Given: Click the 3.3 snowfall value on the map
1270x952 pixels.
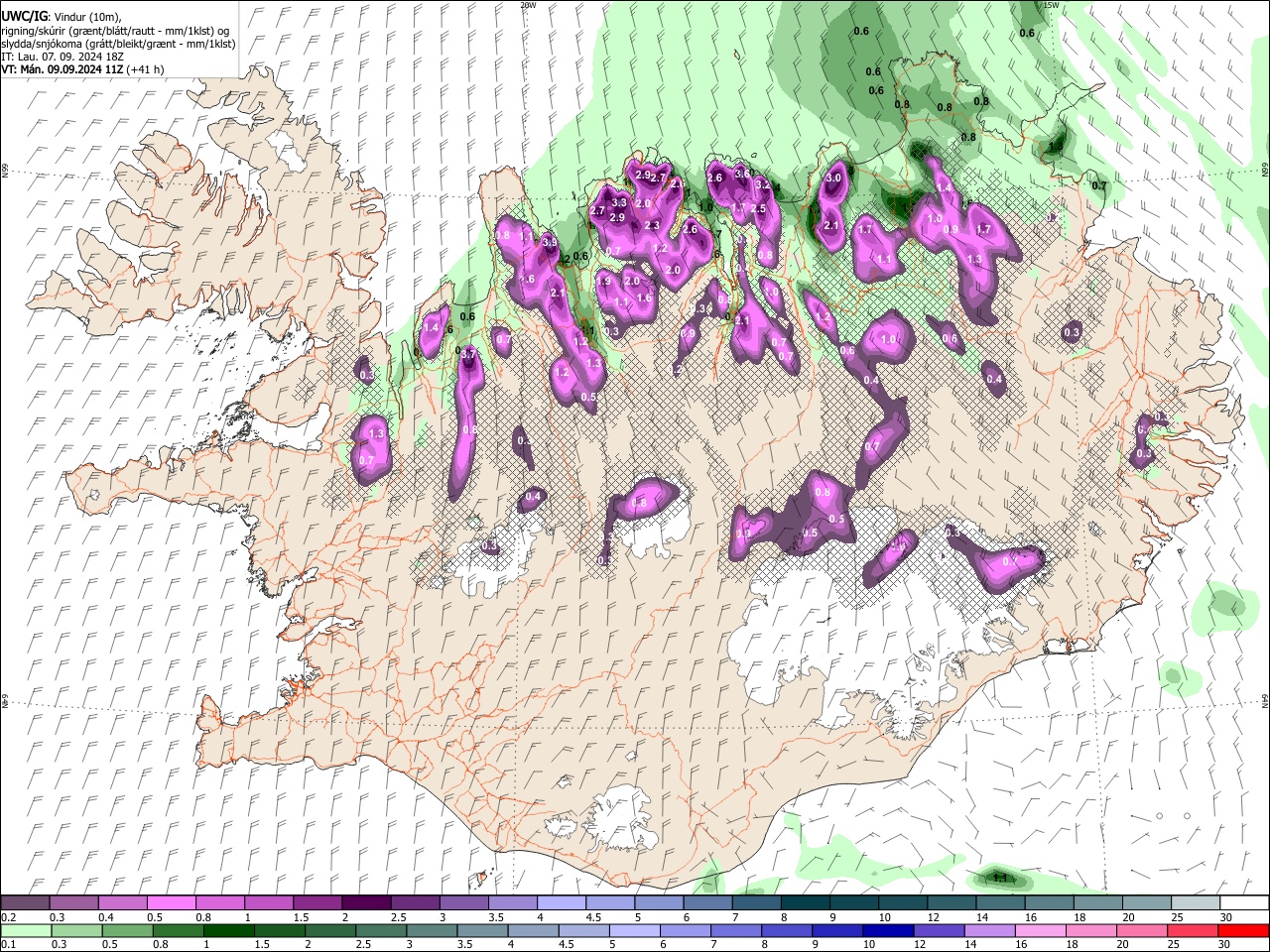Looking at the screenshot, I should 619,203.
